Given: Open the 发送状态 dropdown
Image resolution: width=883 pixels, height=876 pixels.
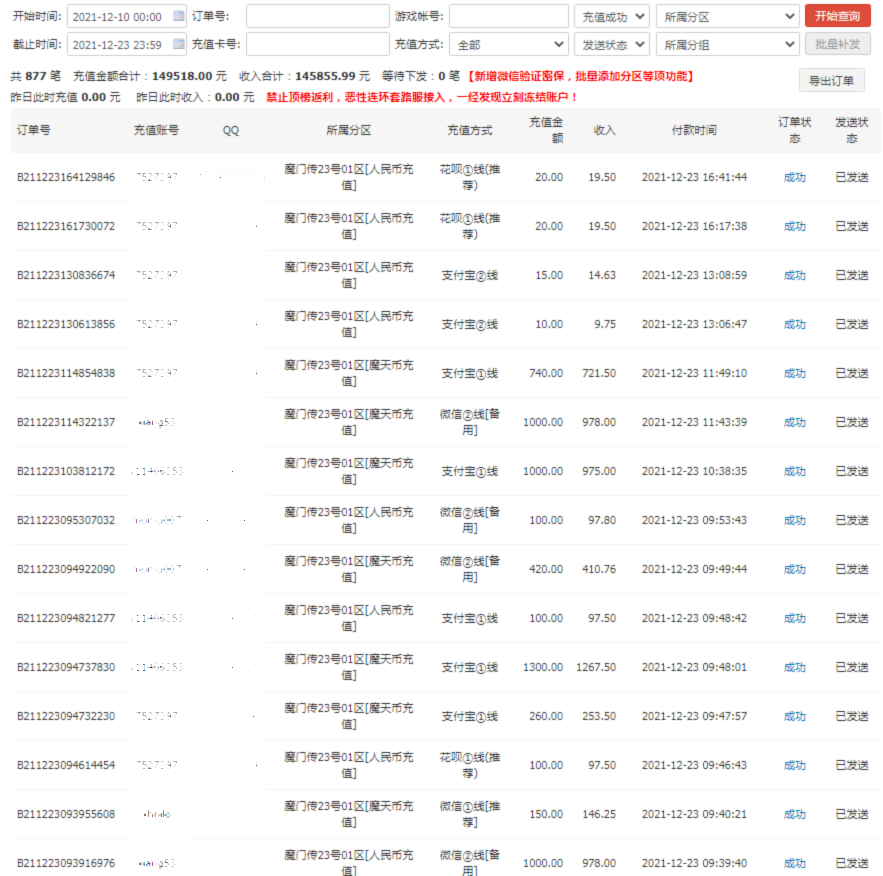Looking at the screenshot, I should click(x=612, y=44).
